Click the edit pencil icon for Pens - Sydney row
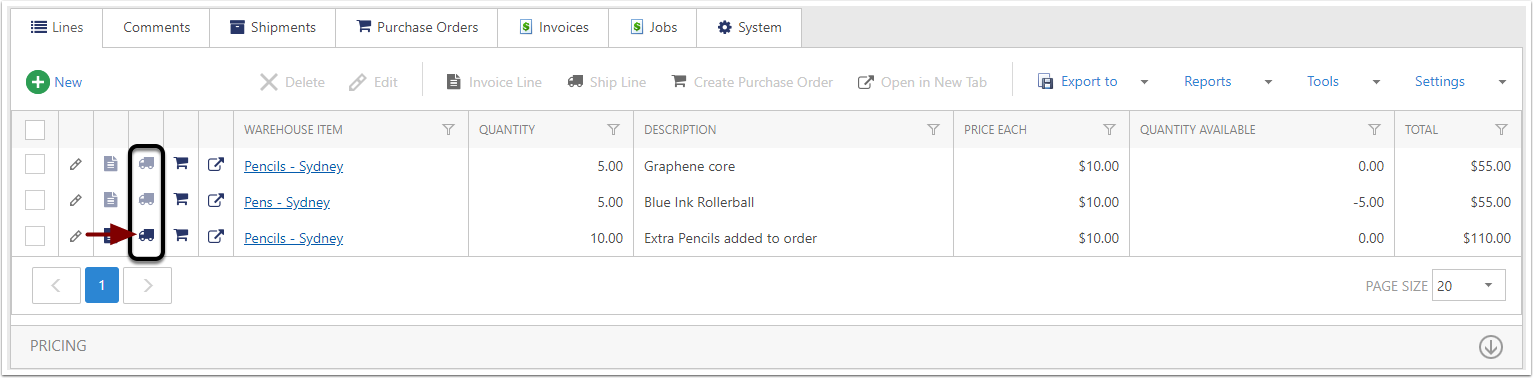This screenshot has height=378, width=1533. coord(76,201)
